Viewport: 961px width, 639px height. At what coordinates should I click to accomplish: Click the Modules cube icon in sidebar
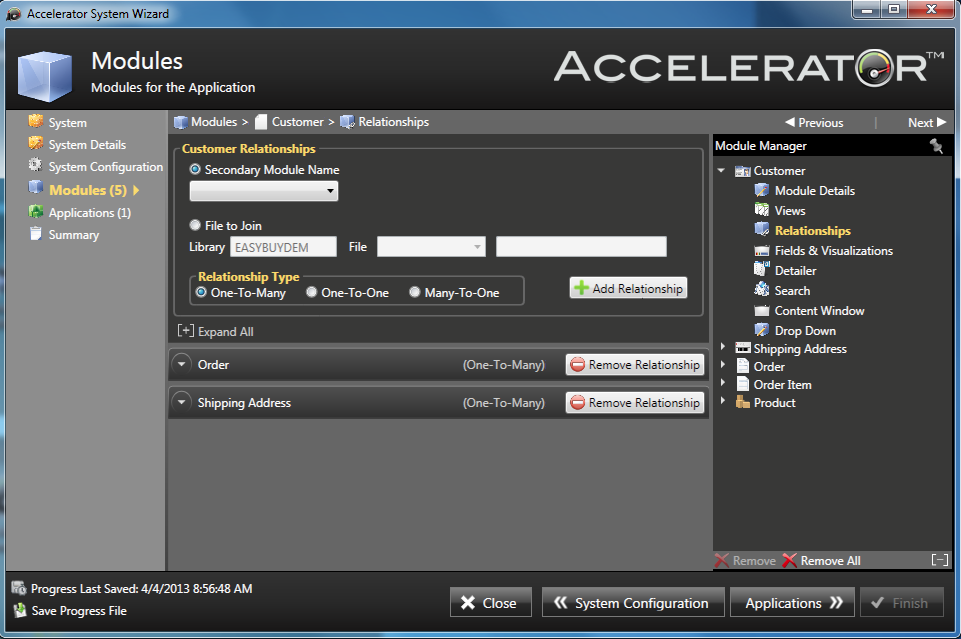tap(36, 187)
